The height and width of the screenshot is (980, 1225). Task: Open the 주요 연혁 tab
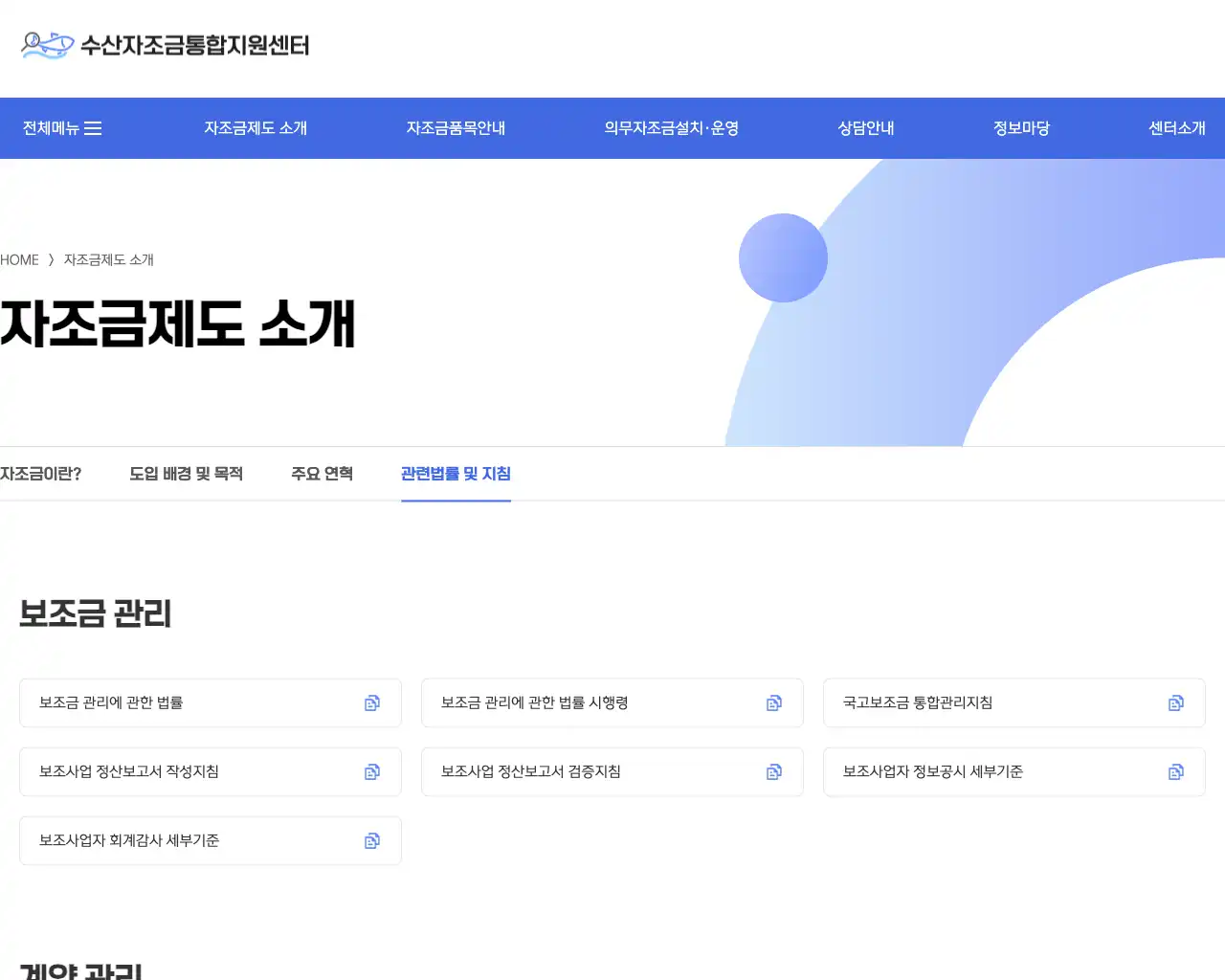[x=323, y=473]
